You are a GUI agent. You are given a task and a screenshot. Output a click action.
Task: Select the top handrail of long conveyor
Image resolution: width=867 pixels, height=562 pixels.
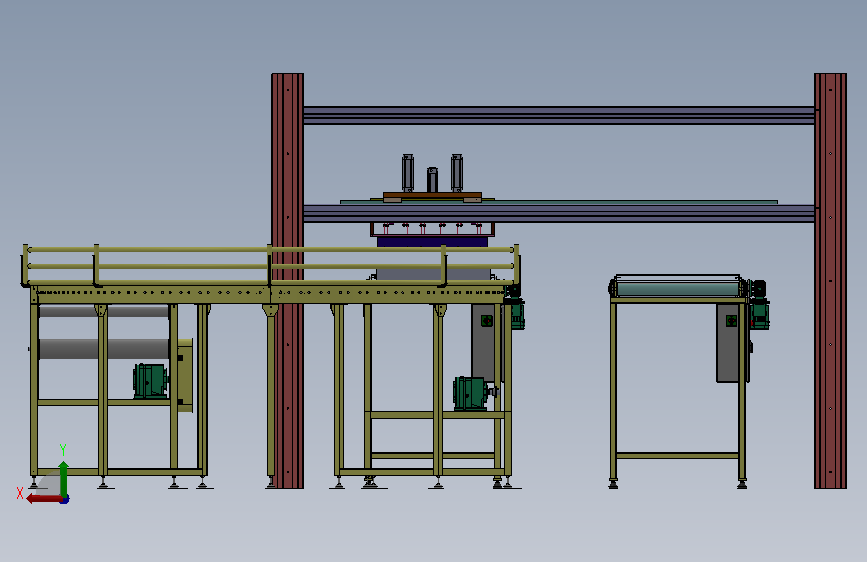(x=271, y=250)
